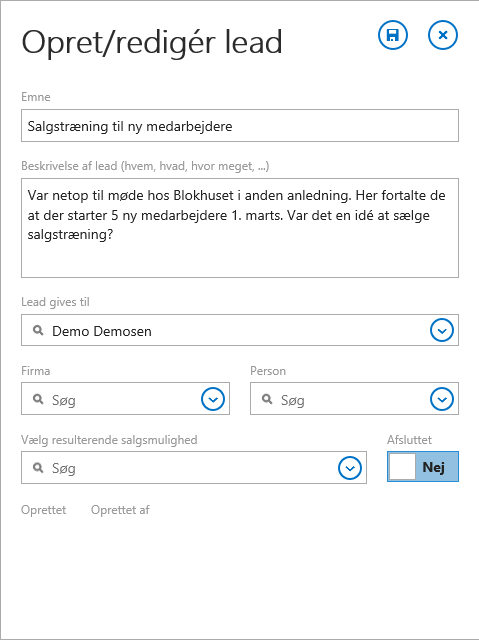Toggle the Afsluttet switch showing Nej

coord(423,467)
